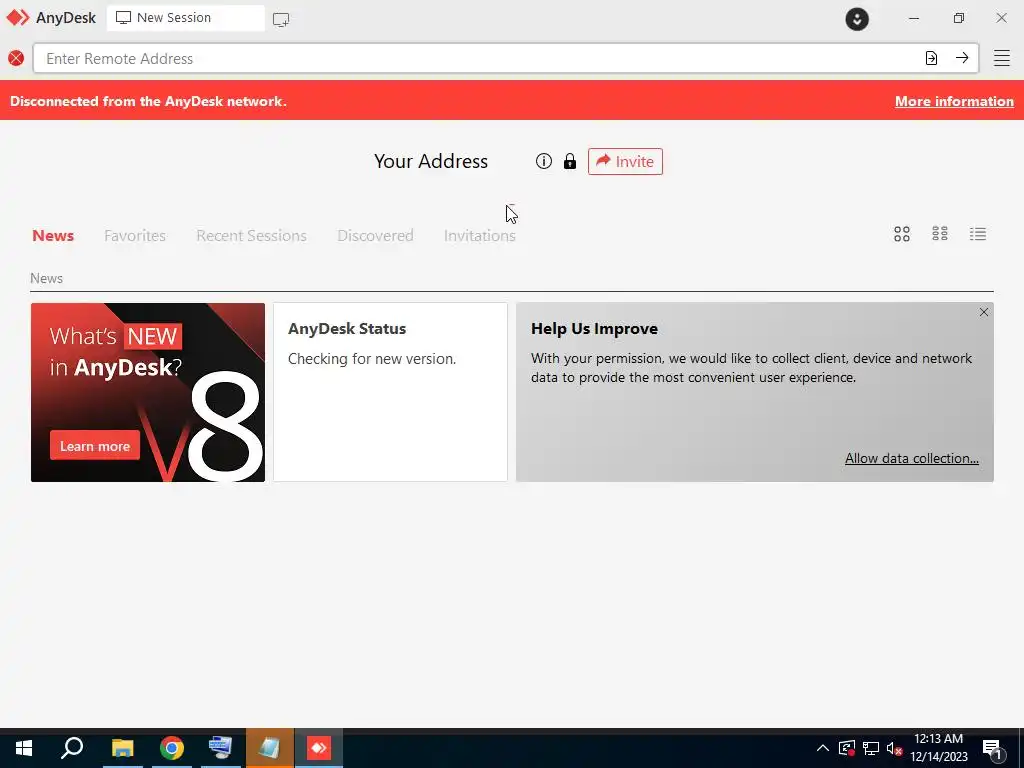The image size is (1024, 768).
Task: Open the New Session tab
Action: [185, 18]
